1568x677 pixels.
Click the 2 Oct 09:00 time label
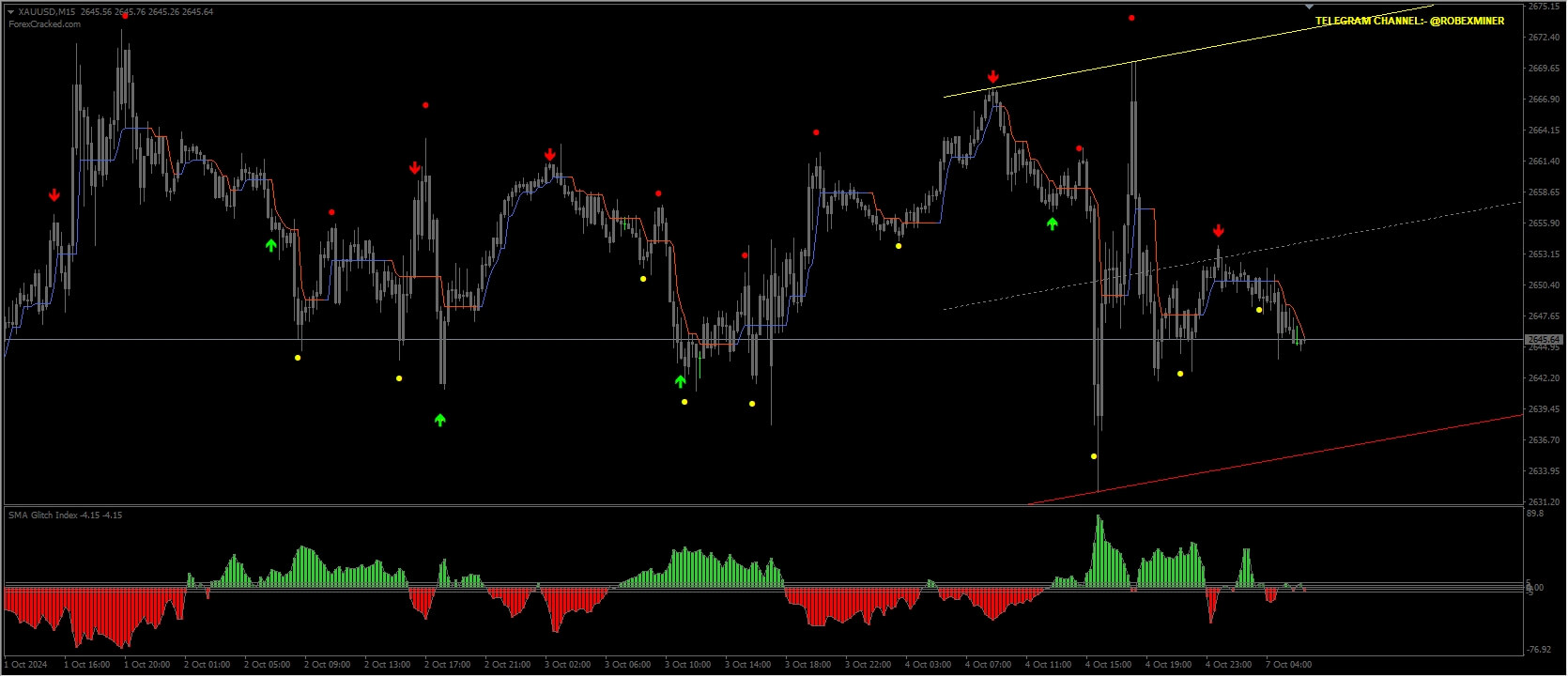point(327,665)
